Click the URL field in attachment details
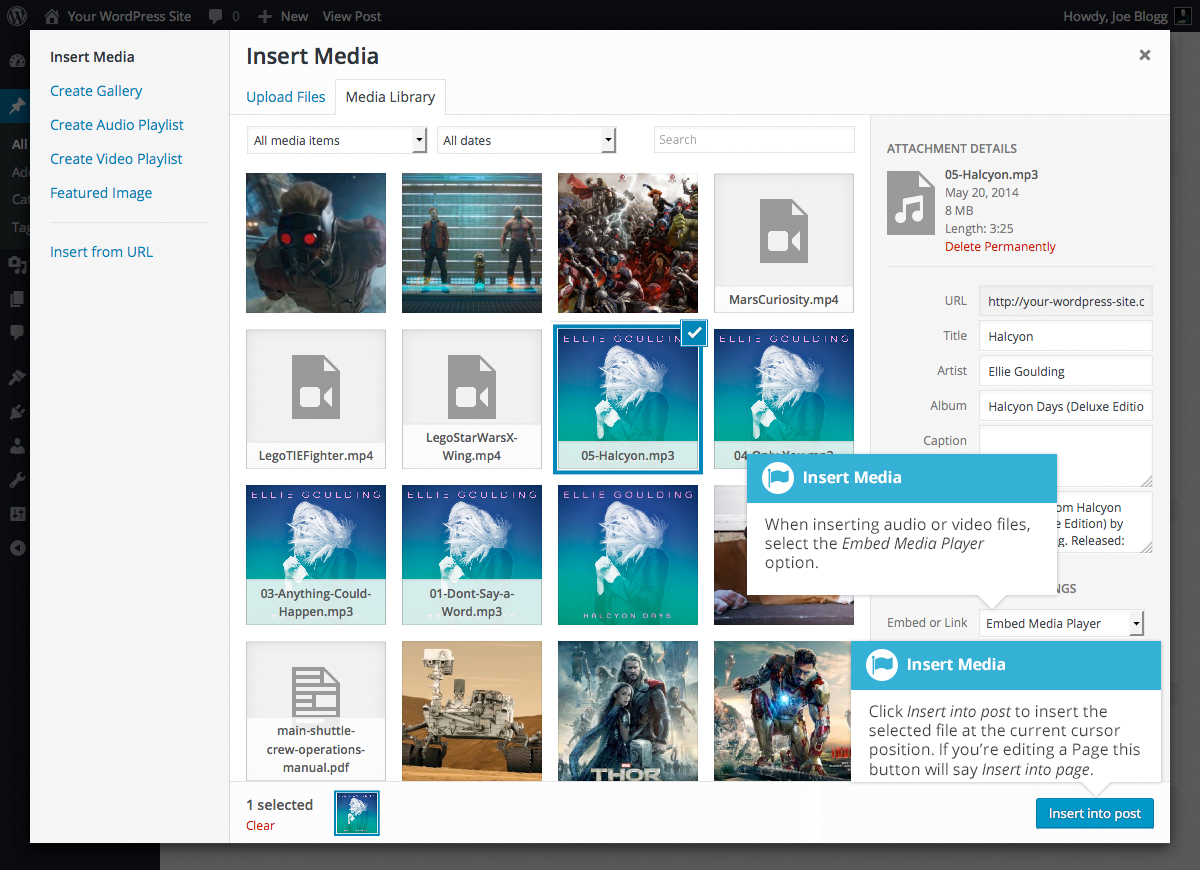 coord(1066,301)
